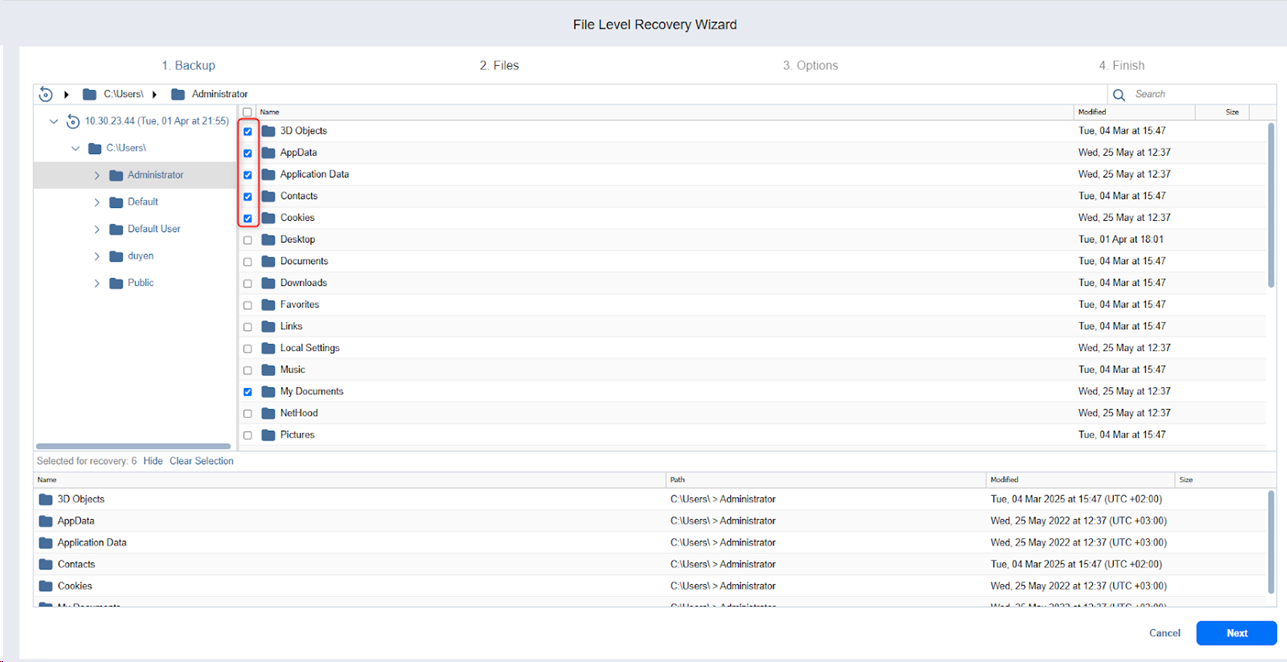Check the Documents folder checkbox
1287x662 pixels.
[x=247, y=262]
